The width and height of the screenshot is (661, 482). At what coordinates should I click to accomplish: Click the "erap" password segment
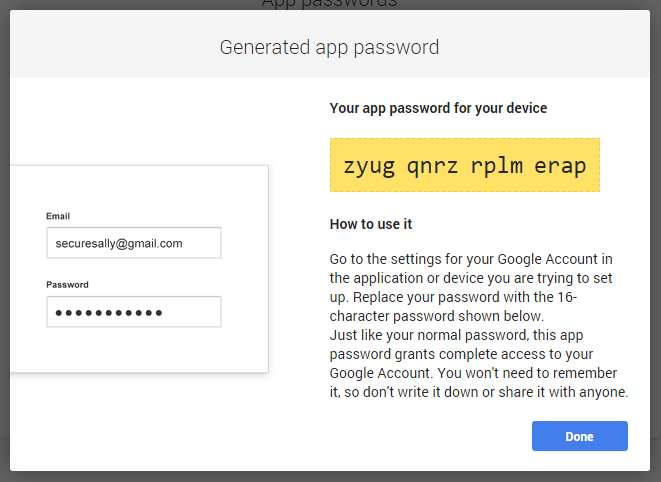click(x=560, y=165)
